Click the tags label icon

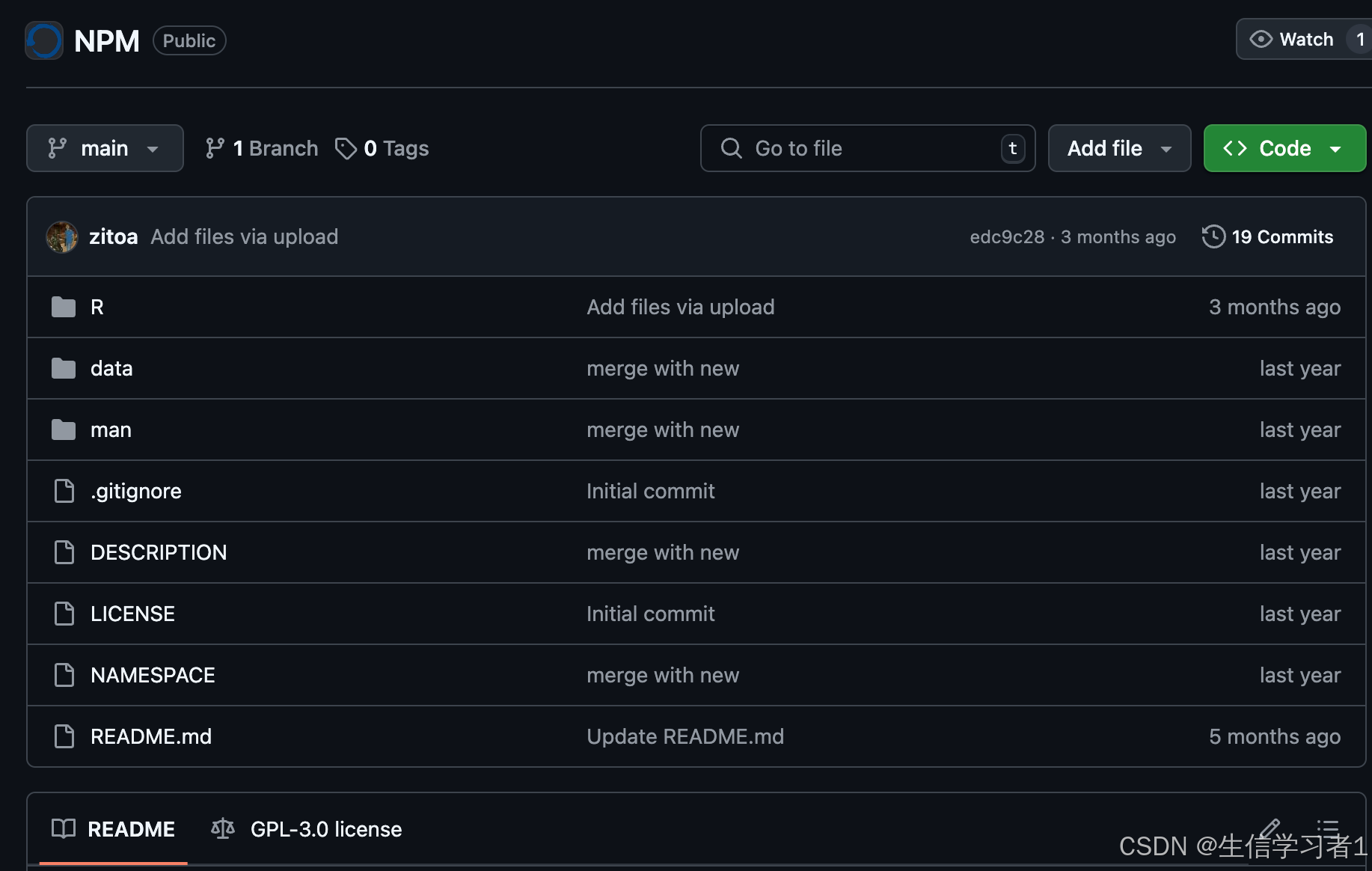pos(346,149)
